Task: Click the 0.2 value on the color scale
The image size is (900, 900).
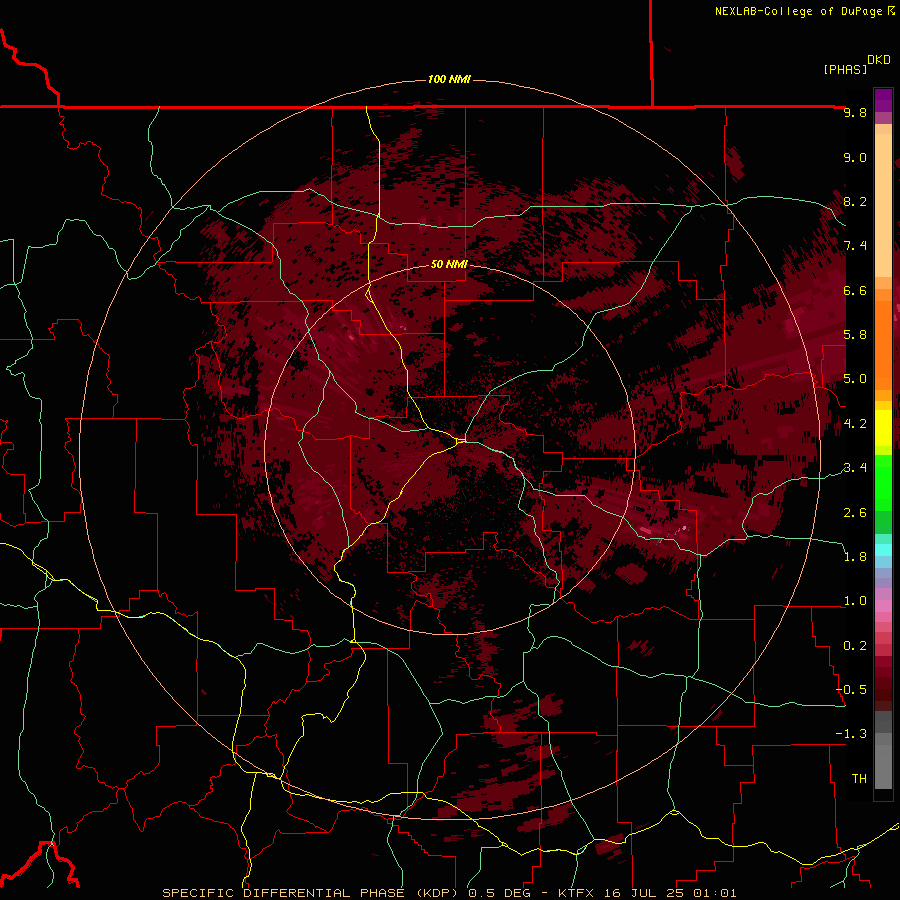Action: [855, 646]
